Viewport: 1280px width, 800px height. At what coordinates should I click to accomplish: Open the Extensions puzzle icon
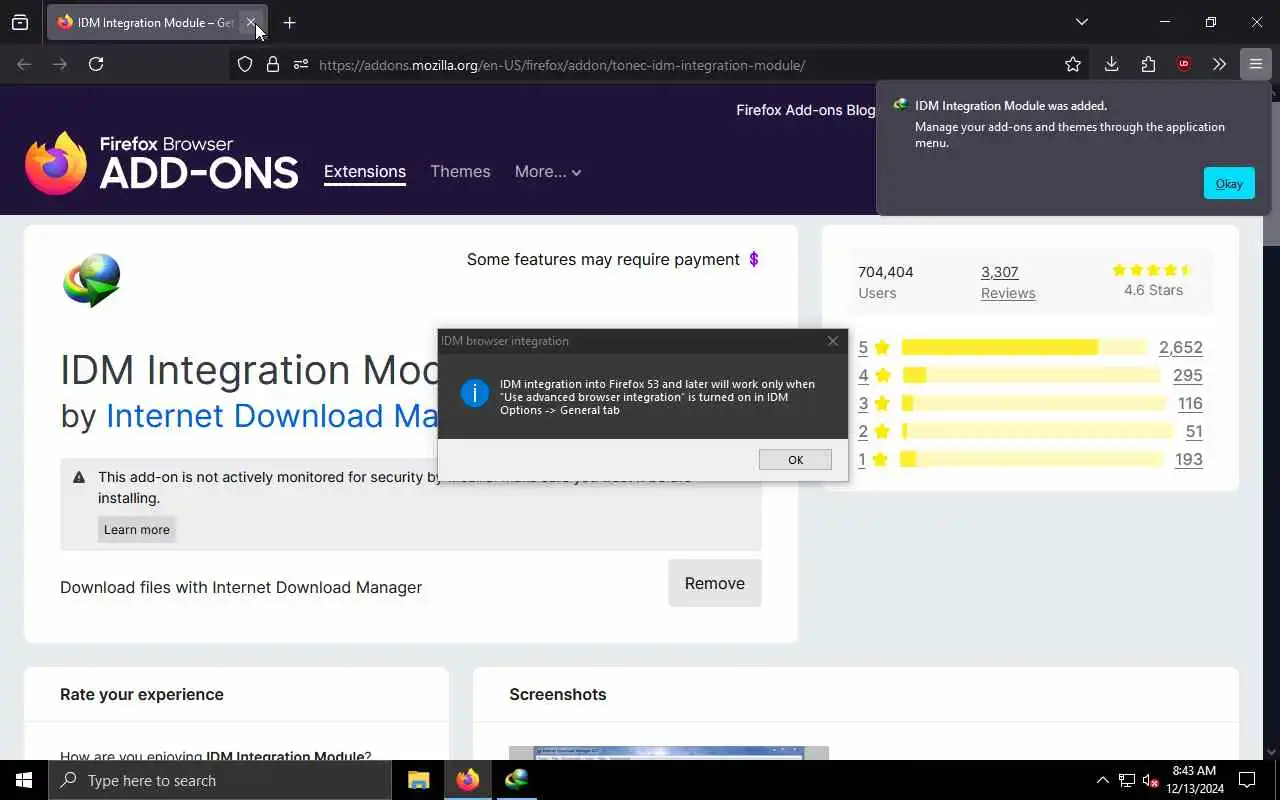[1148, 64]
